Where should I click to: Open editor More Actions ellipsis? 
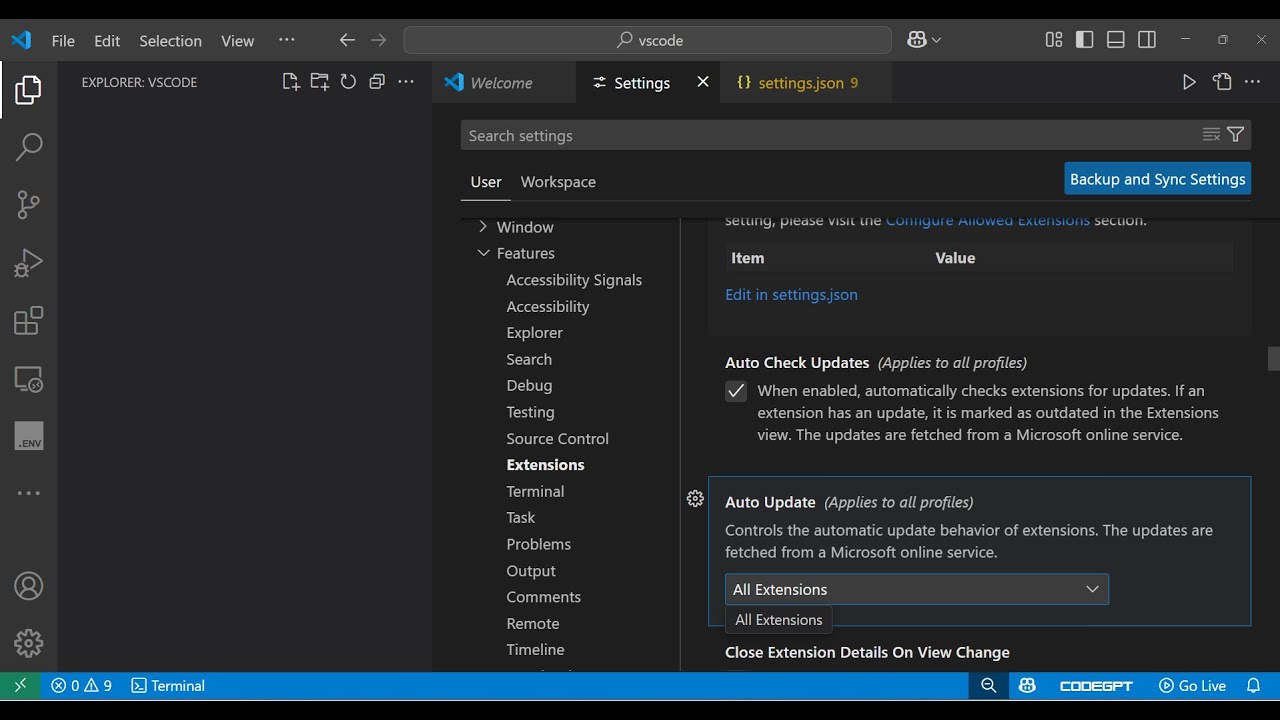[1252, 82]
